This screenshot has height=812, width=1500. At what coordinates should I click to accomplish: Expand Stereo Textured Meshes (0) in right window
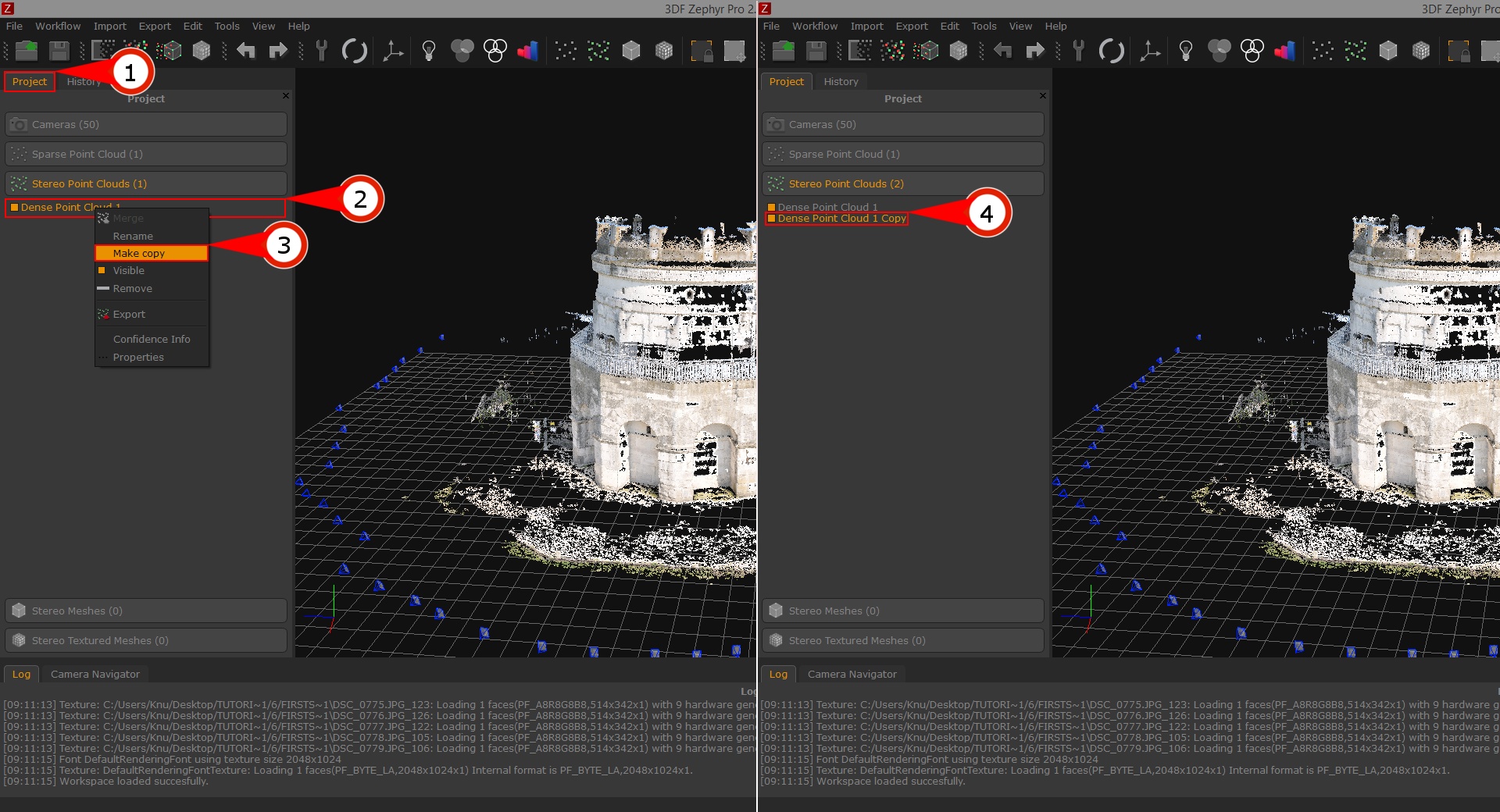click(903, 640)
